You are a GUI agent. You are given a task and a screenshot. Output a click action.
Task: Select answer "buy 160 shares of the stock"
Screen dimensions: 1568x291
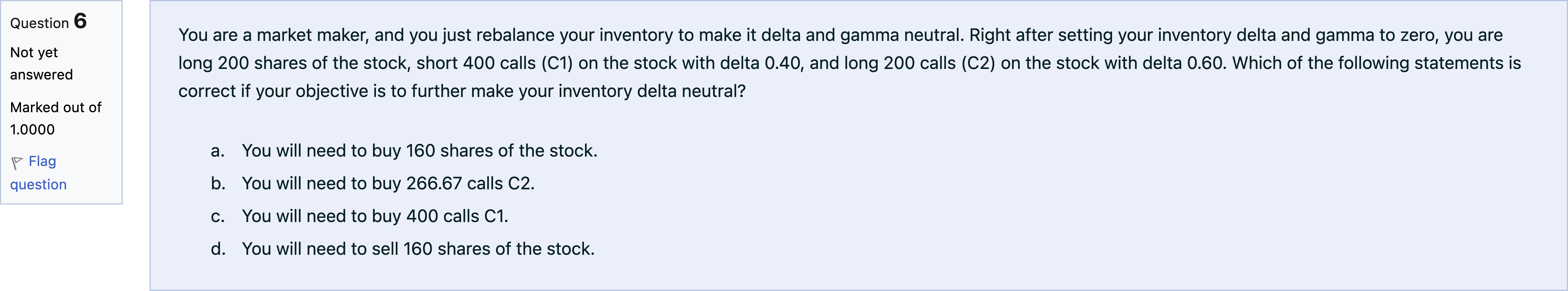419,150
